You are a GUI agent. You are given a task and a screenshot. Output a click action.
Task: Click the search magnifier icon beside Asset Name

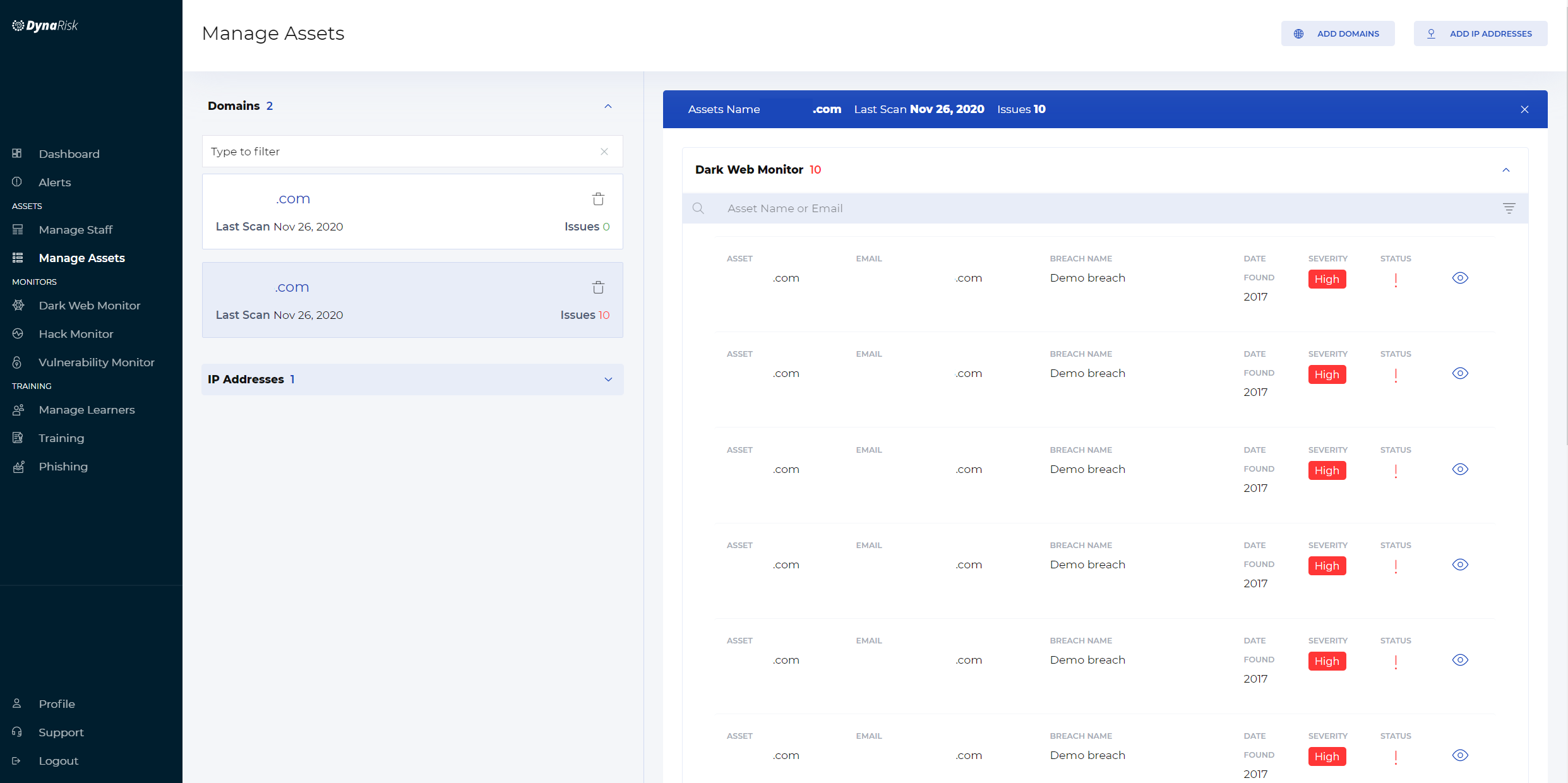coord(698,208)
